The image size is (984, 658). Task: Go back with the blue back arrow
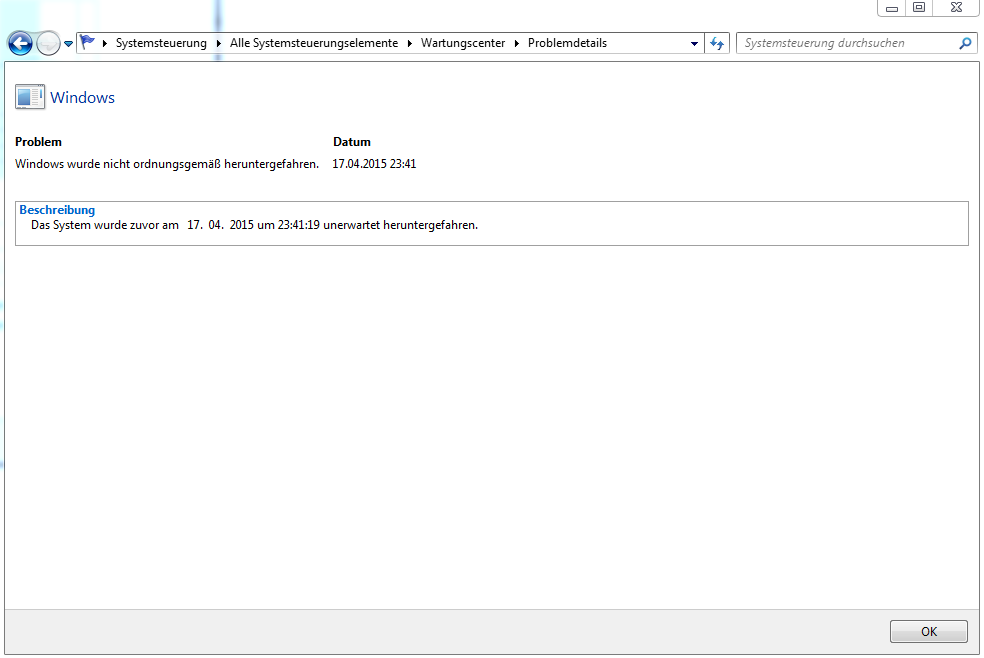pyautogui.click(x=20, y=43)
